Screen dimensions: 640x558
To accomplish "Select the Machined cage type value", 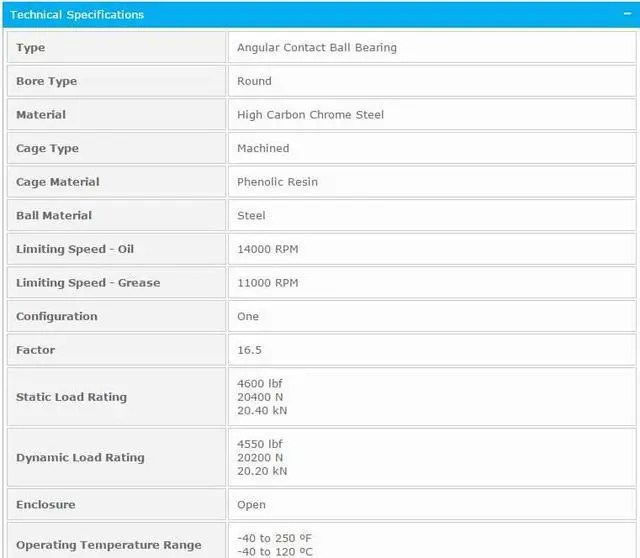I will (x=263, y=148).
